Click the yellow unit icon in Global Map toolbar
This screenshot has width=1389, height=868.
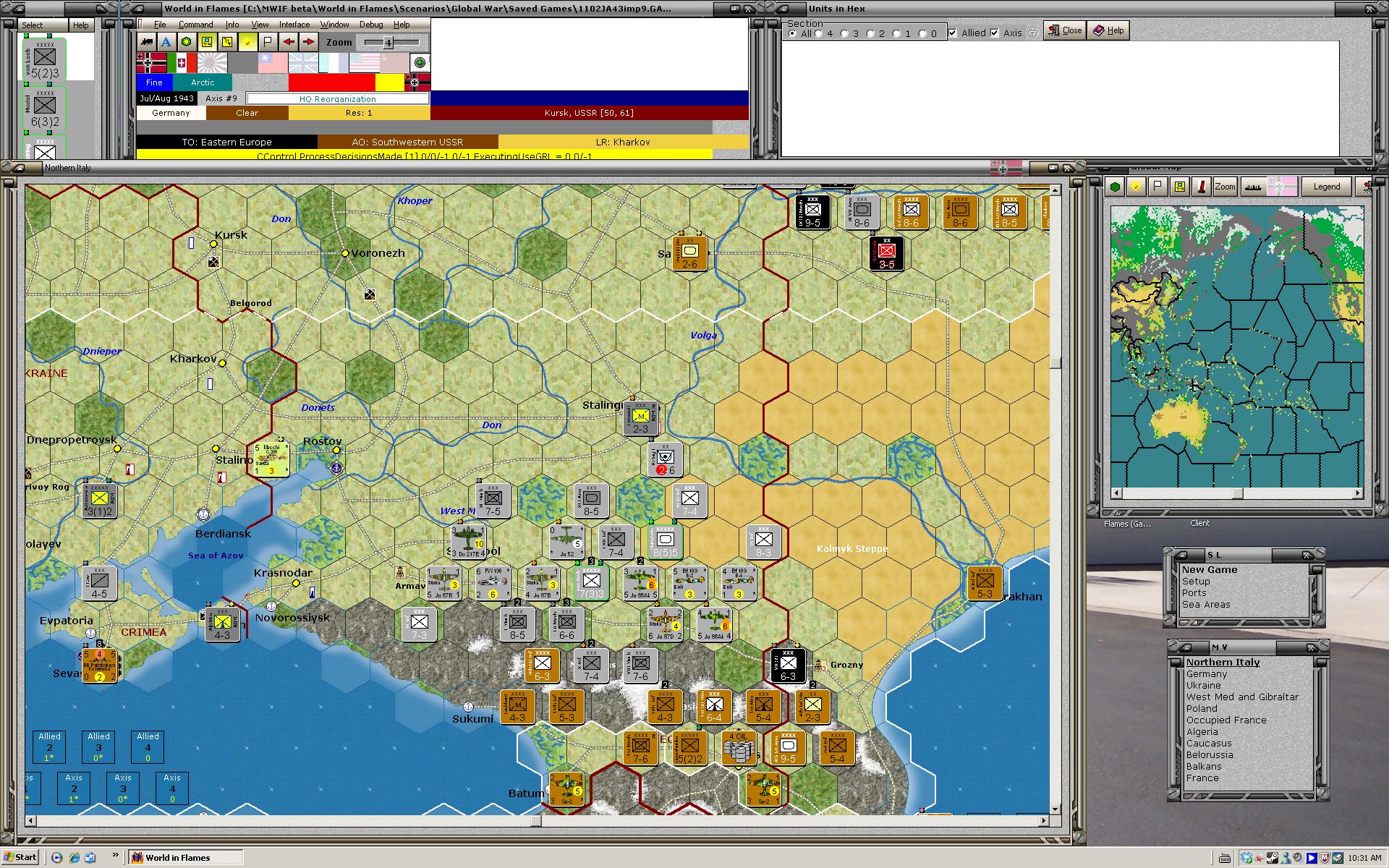coord(1179,187)
